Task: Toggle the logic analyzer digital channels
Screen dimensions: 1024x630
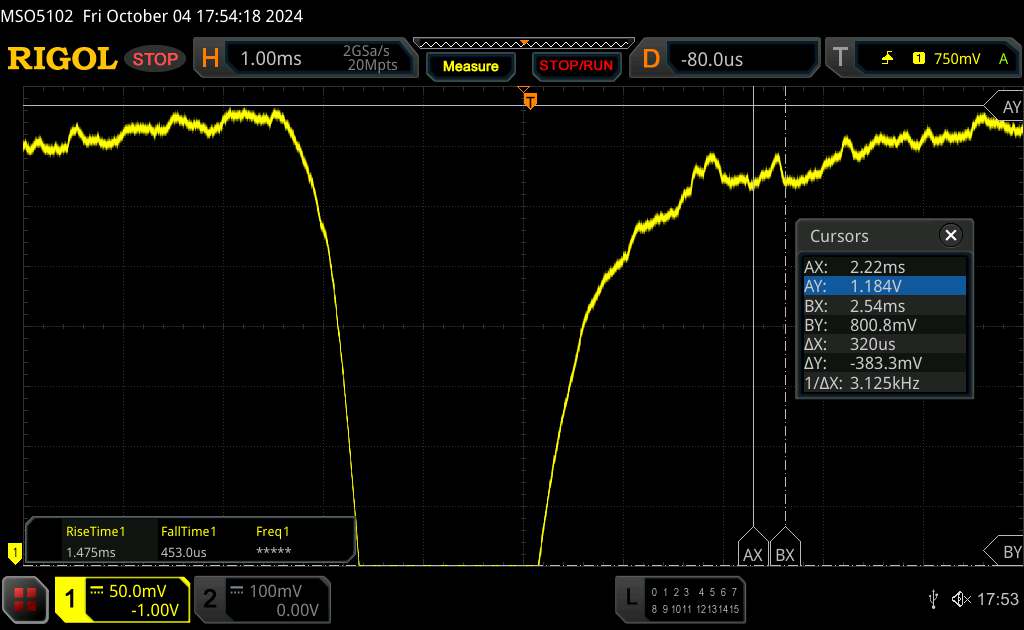Action: [x=681, y=599]
